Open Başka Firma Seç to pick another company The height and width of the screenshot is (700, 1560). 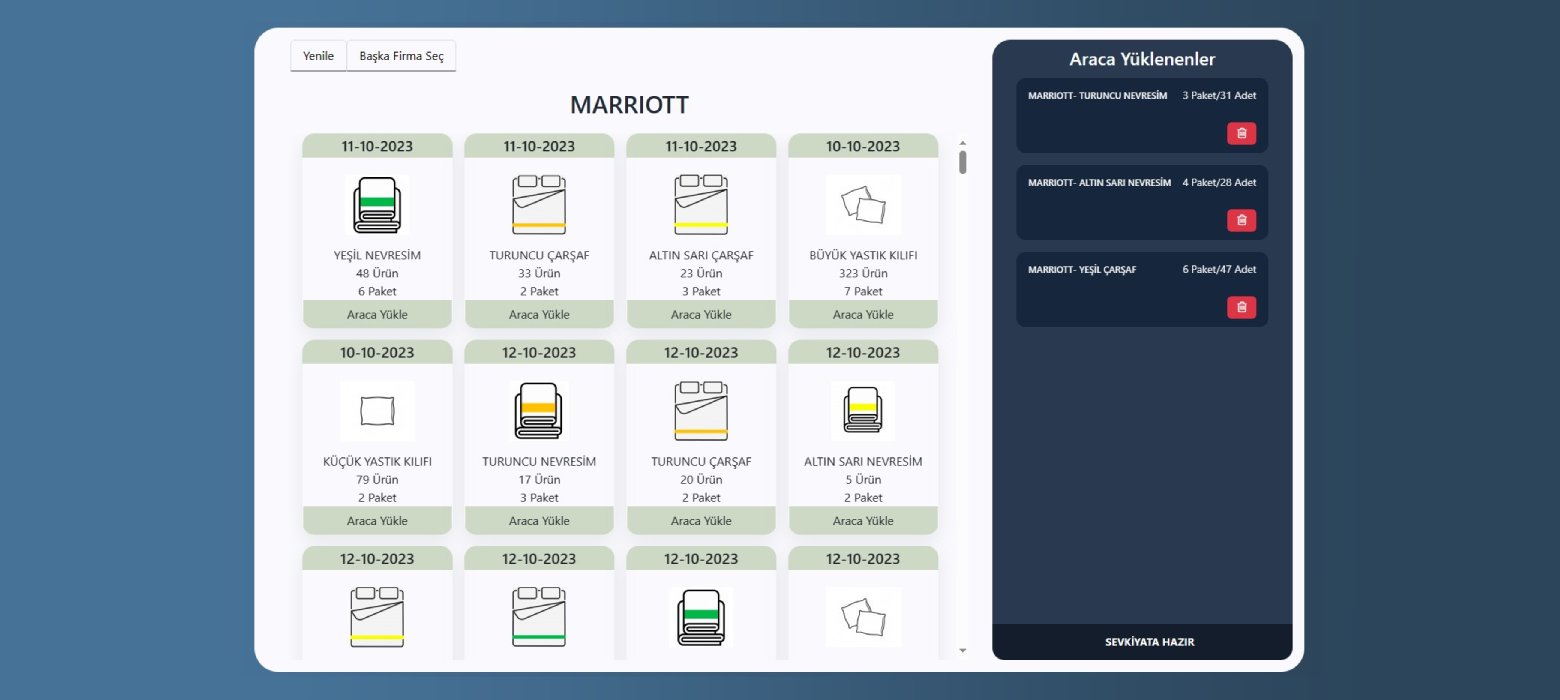pyautogui.click(x=401, y=56)
